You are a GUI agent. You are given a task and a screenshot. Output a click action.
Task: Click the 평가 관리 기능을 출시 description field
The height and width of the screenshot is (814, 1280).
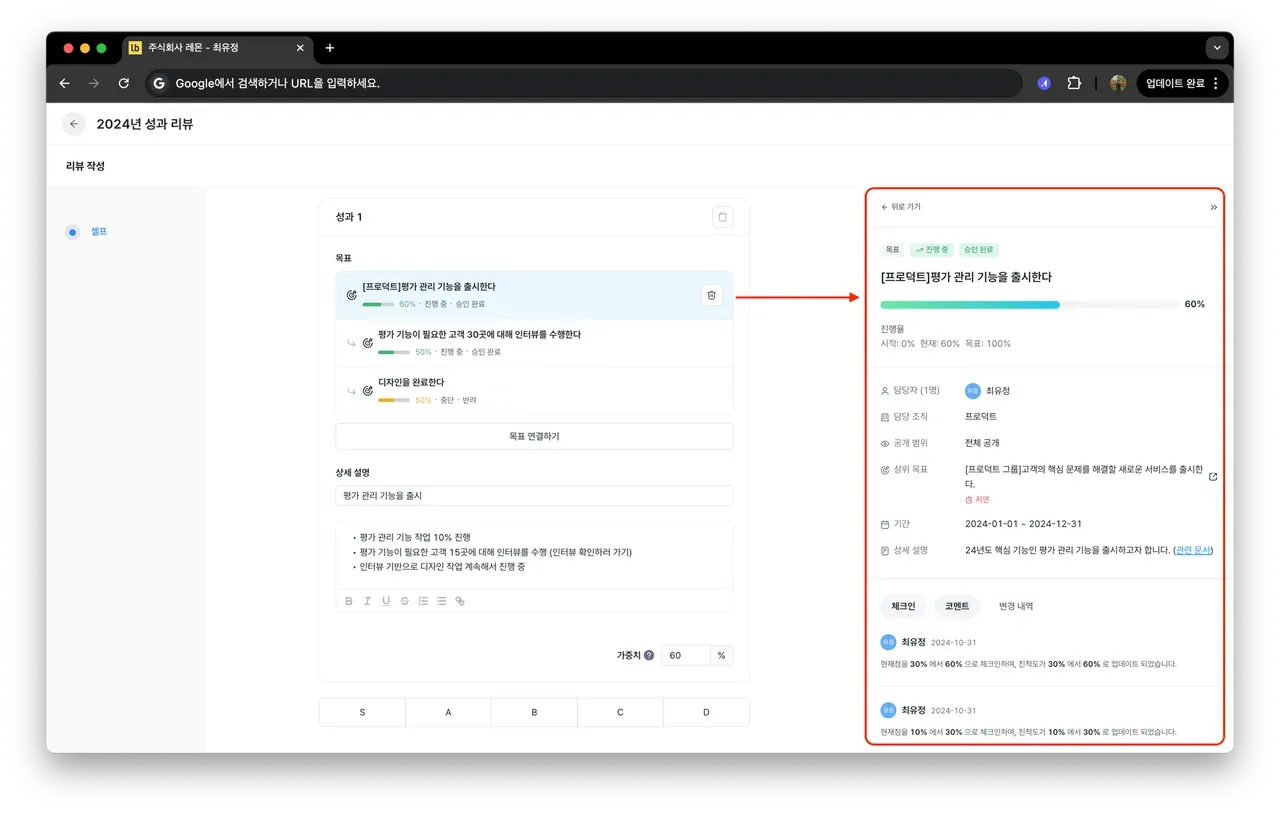coord(534,496)
